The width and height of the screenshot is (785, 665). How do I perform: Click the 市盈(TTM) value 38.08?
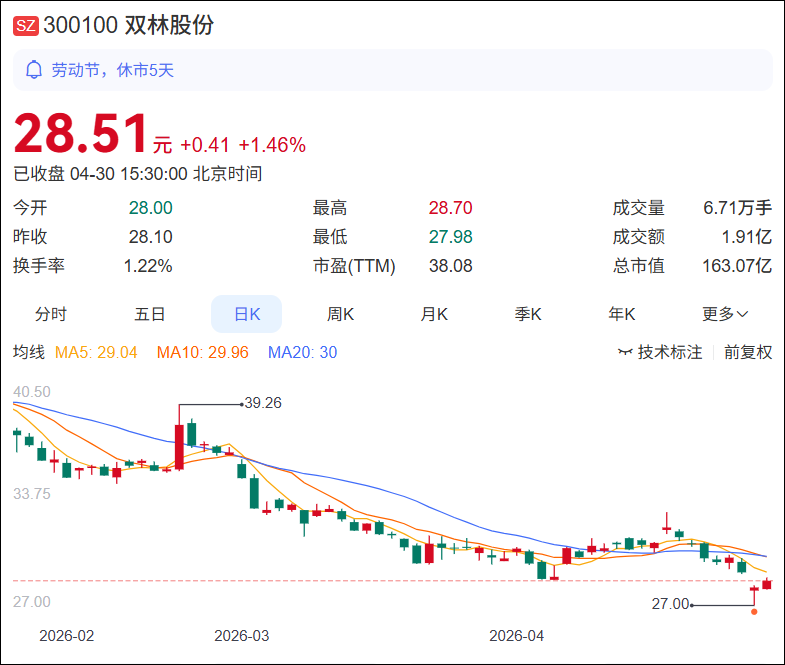450,265
